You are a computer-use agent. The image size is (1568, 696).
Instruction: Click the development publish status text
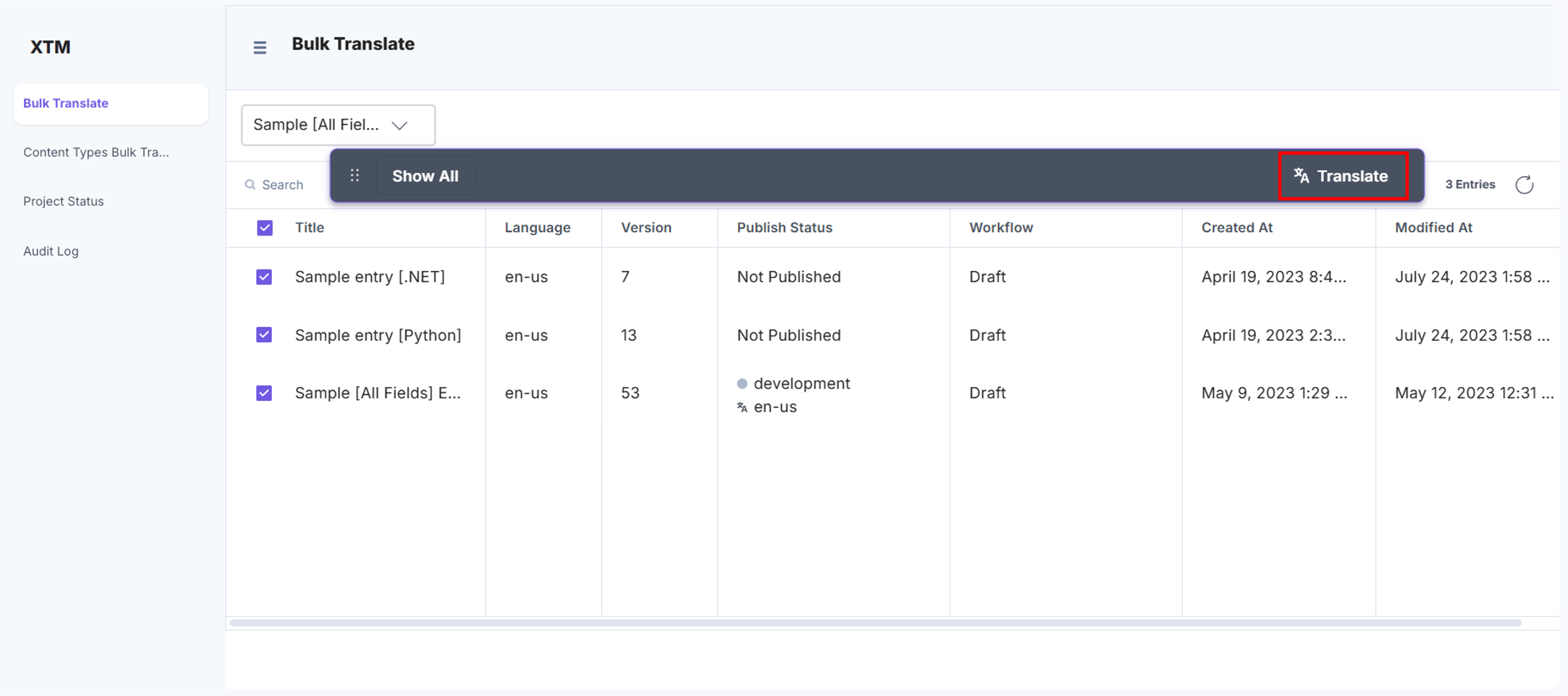pos(802,384)
